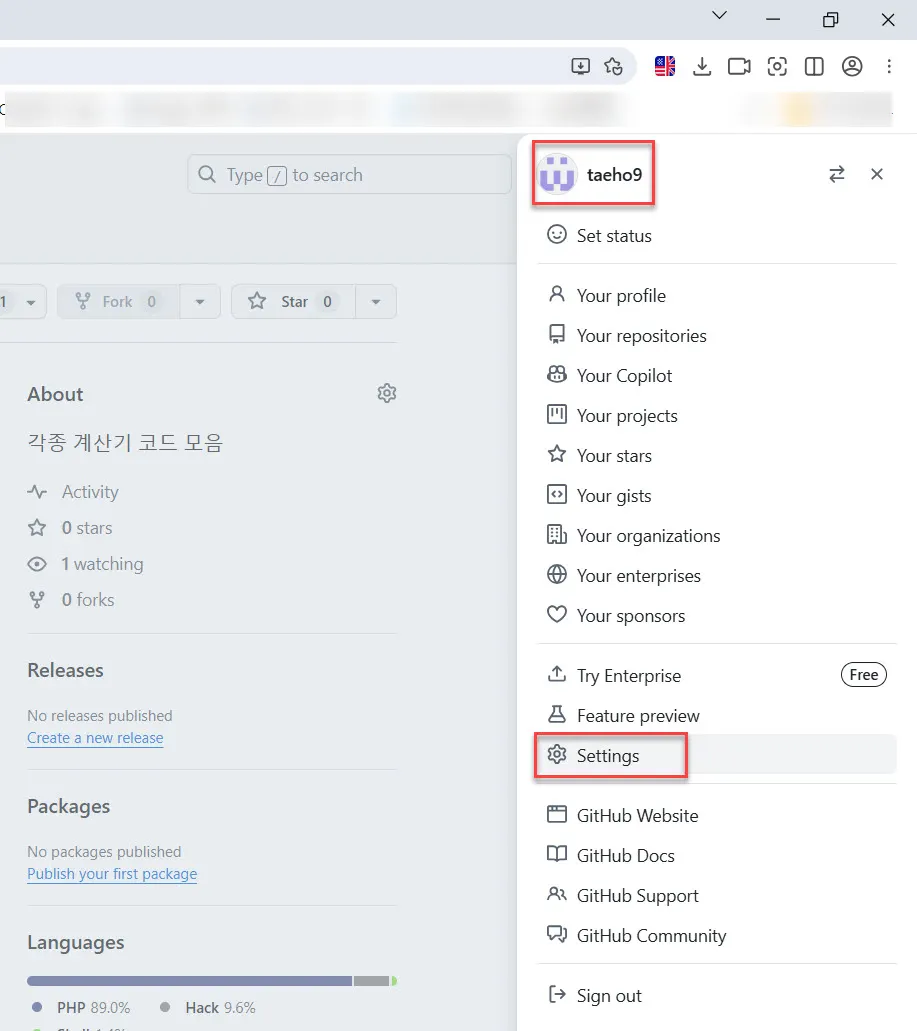Click the gear icon next to About

coord(387,393)
